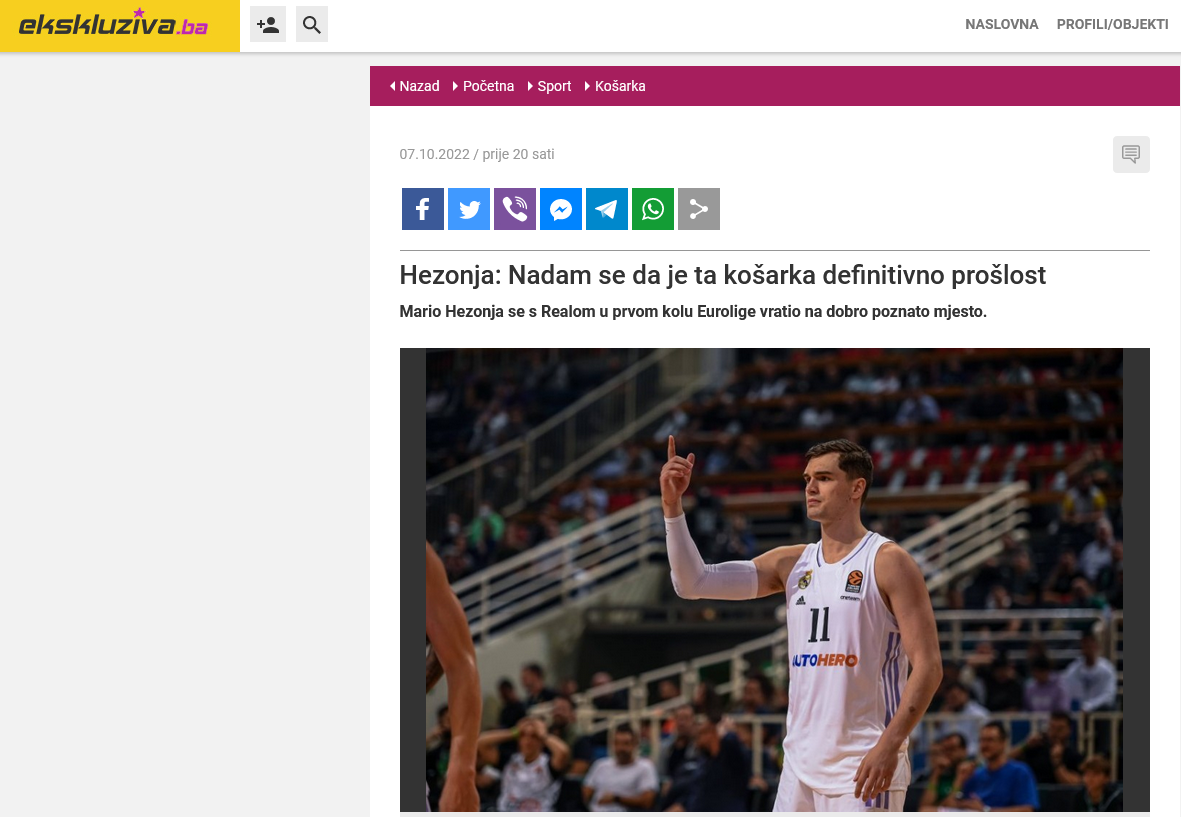Share the article via Viber

tap(514, 209)
